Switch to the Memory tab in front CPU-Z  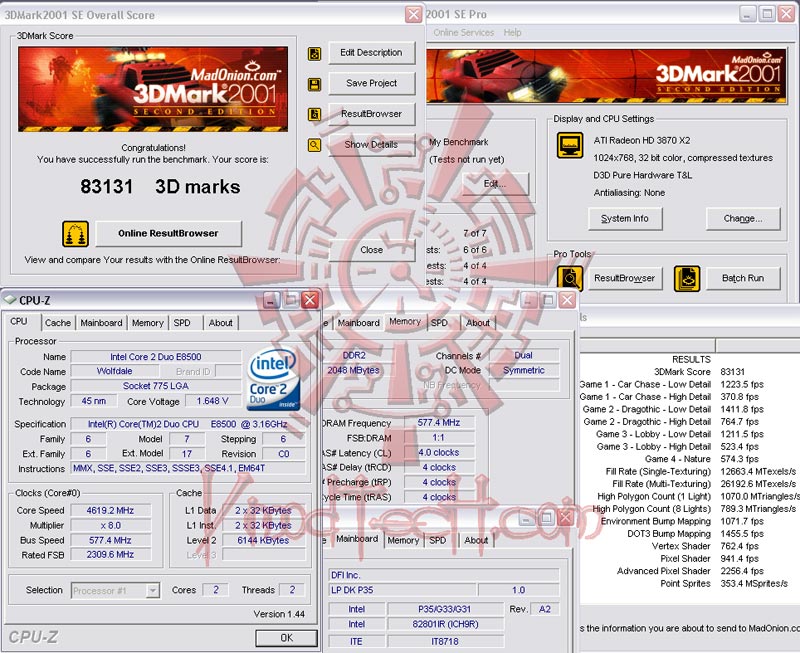click(x=147, y=323)
